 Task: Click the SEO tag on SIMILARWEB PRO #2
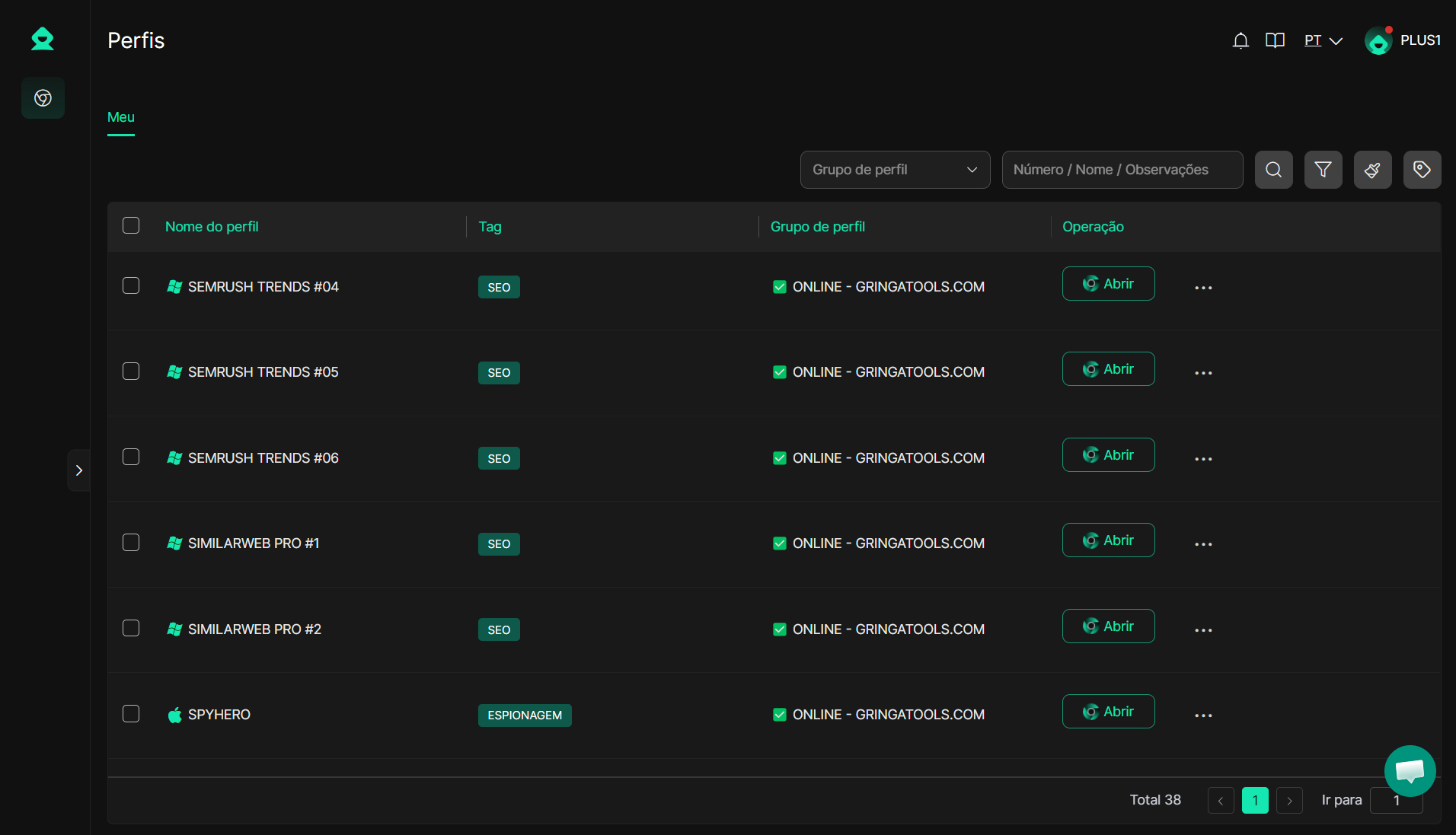coord(499,630)
